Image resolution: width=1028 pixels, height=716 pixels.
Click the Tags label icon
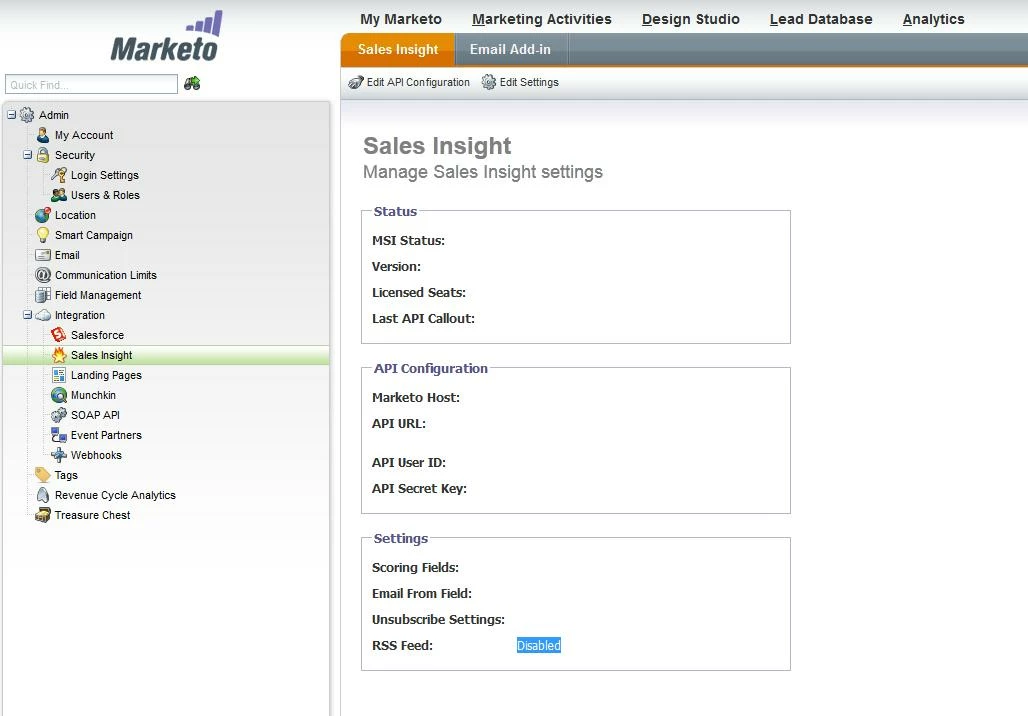click(43, 475)
